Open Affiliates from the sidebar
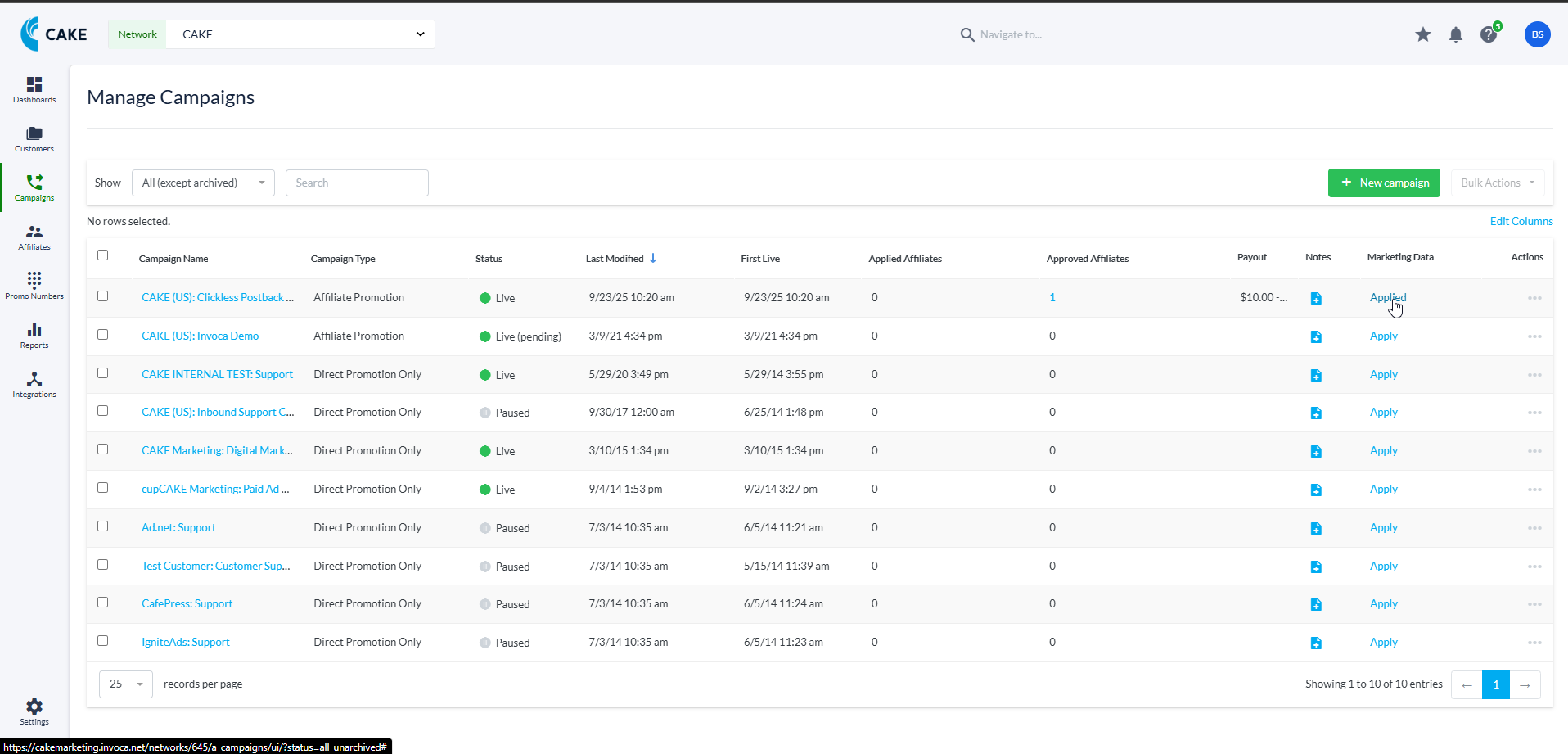 click(34, 237)
